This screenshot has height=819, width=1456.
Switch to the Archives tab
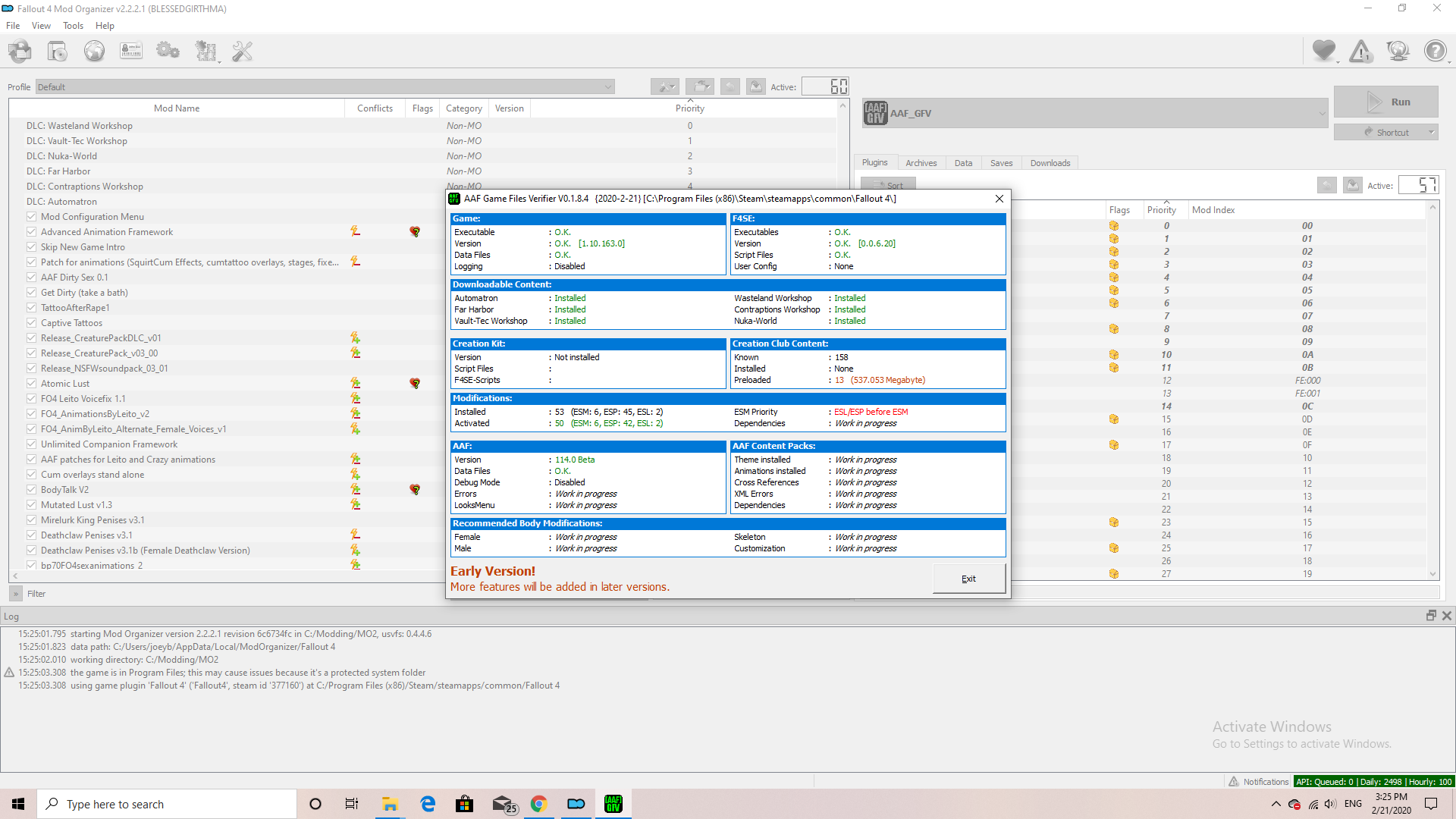[x=921, y=162]
